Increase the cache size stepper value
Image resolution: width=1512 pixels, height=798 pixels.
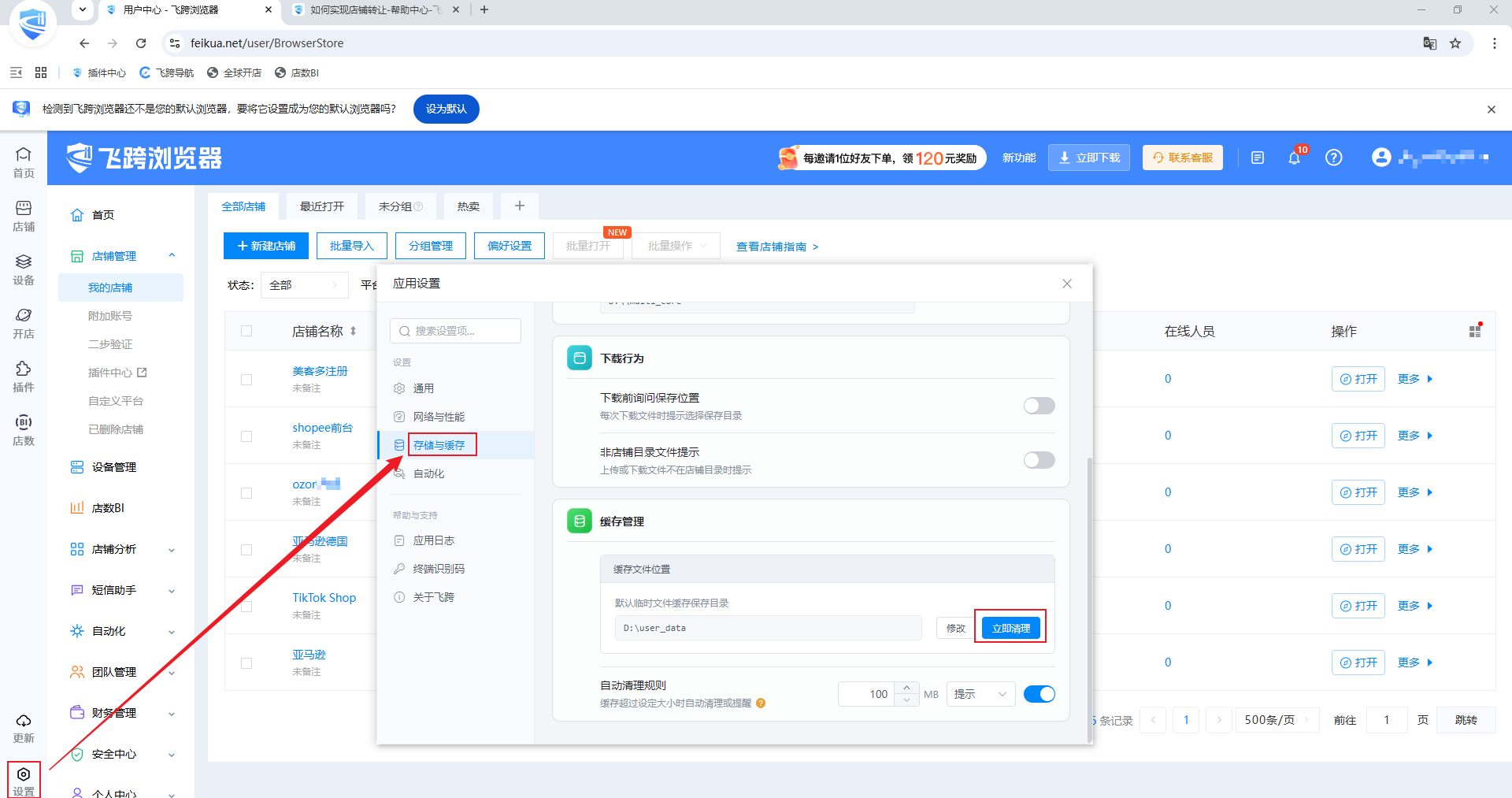(x=906, y=688)
